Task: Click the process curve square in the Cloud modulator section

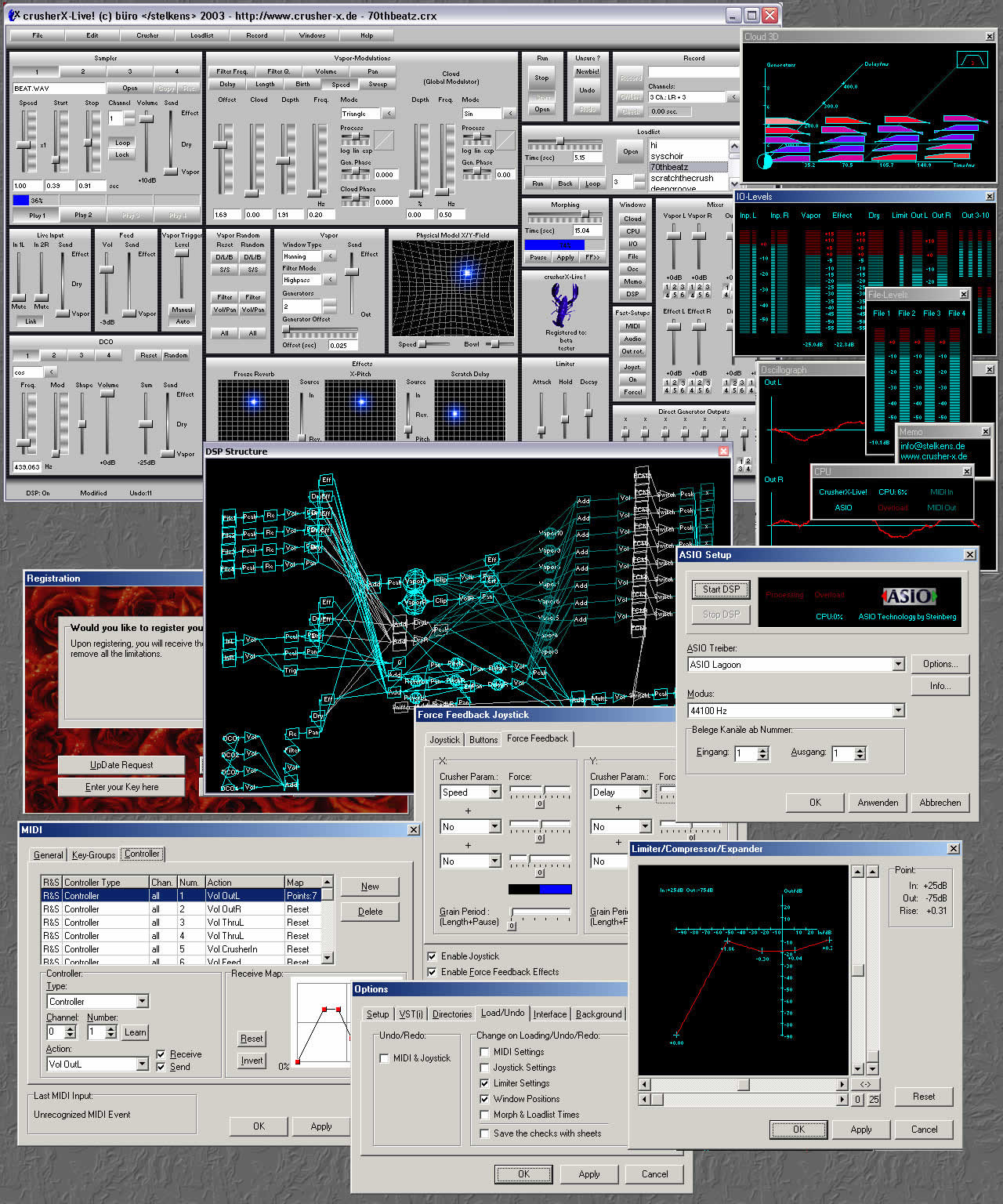Action: pyautogui.click(x=505, y=140)
